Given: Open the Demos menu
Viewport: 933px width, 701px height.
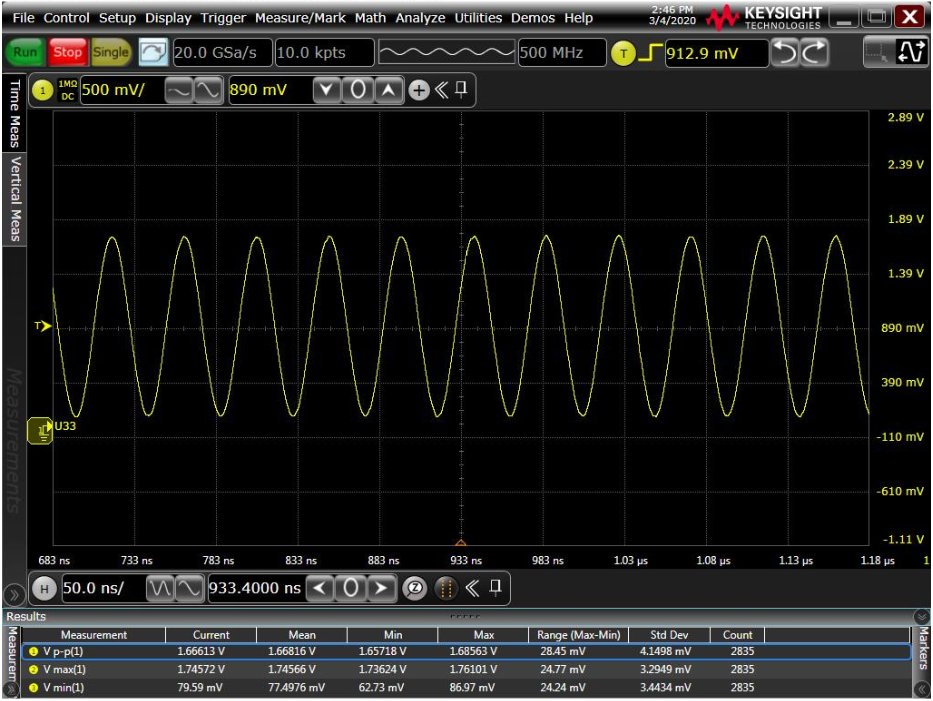Looking at the screenshot, I should pos(533,18).
